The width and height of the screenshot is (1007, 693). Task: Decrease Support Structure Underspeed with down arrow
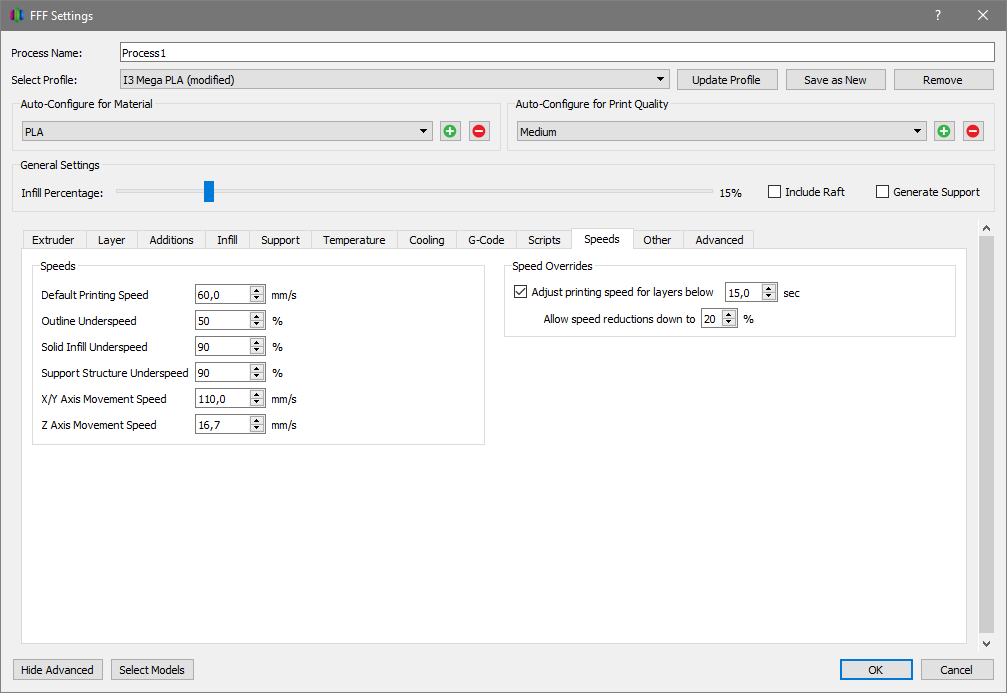257,377
